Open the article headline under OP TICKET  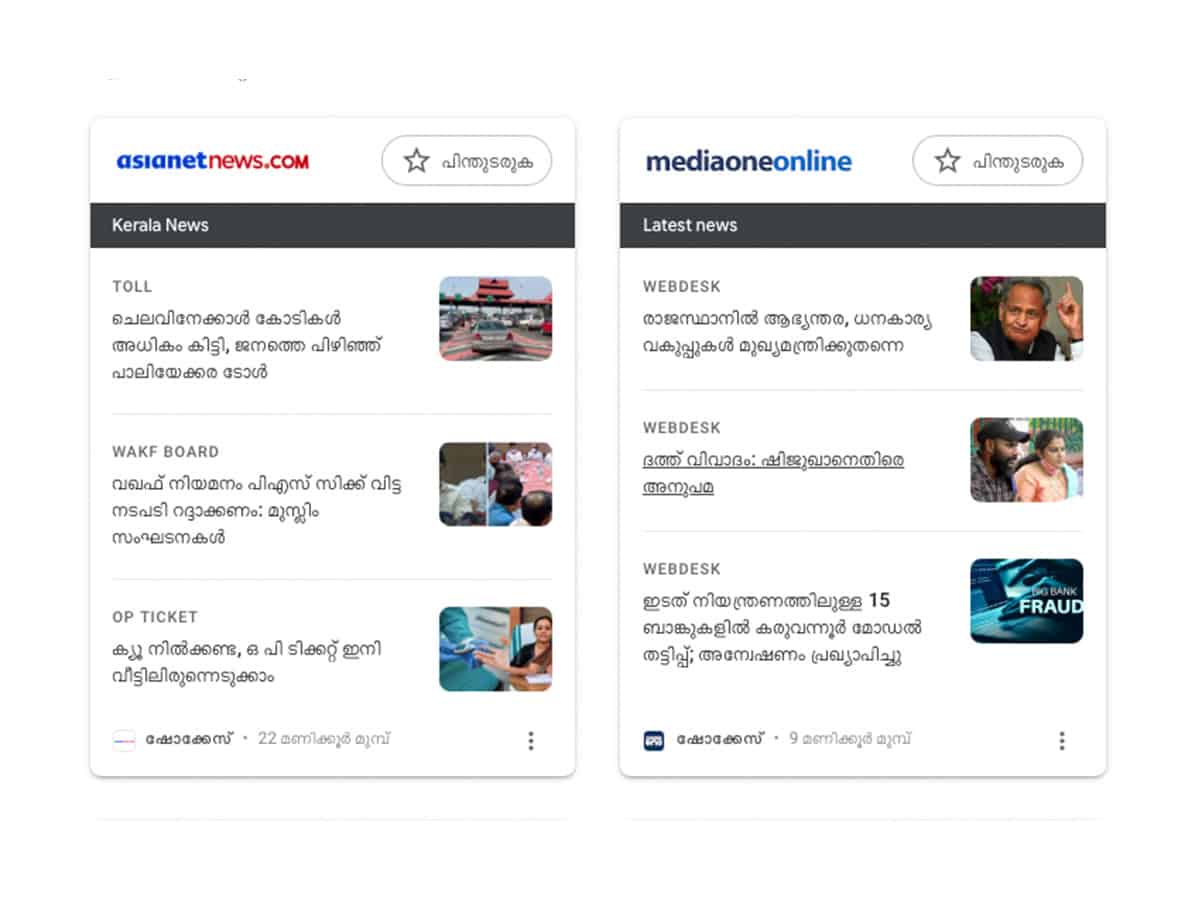pyautogui.click(x=247, y=663)
